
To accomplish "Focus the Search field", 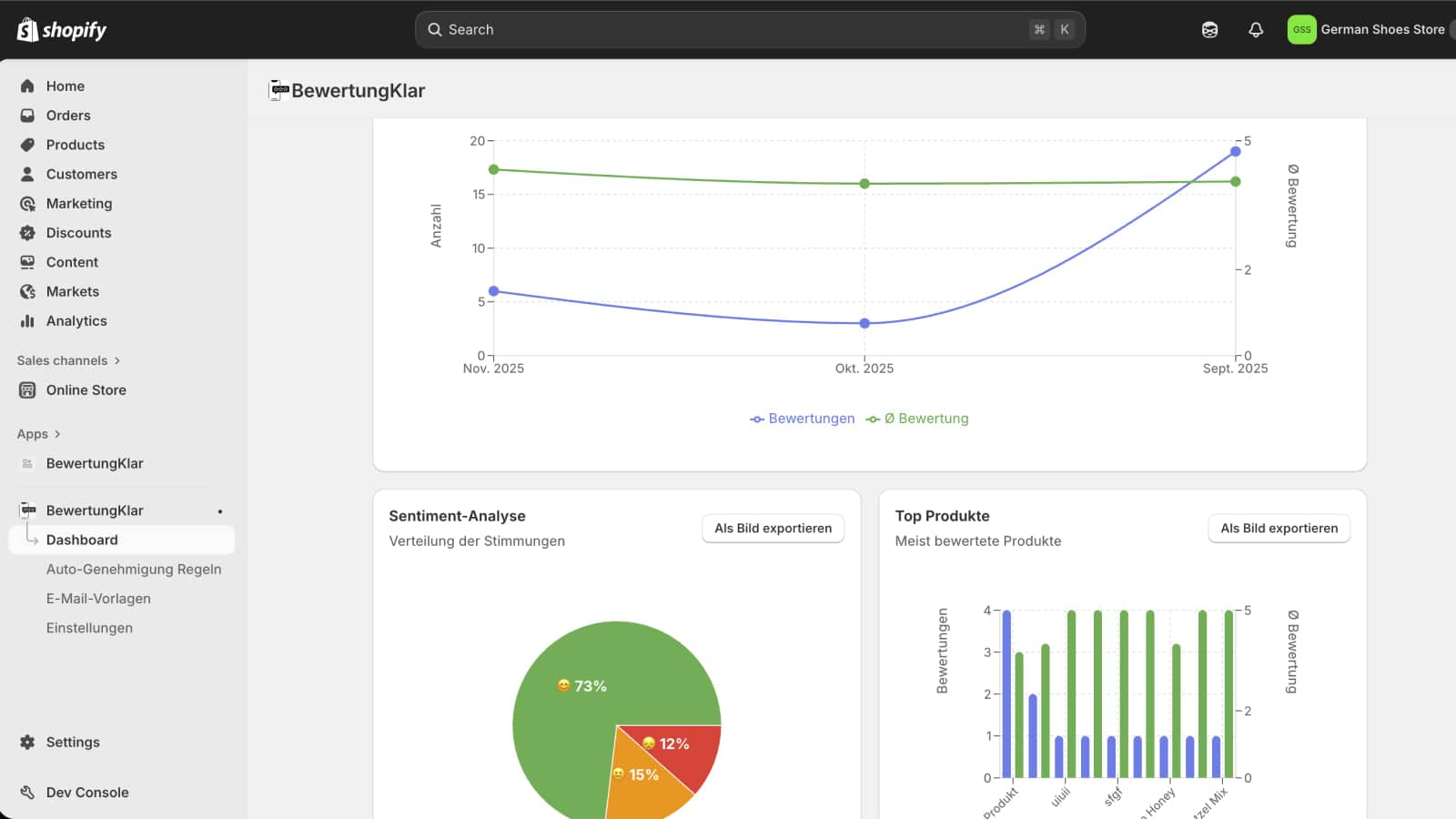I will [x=728, y=30].
